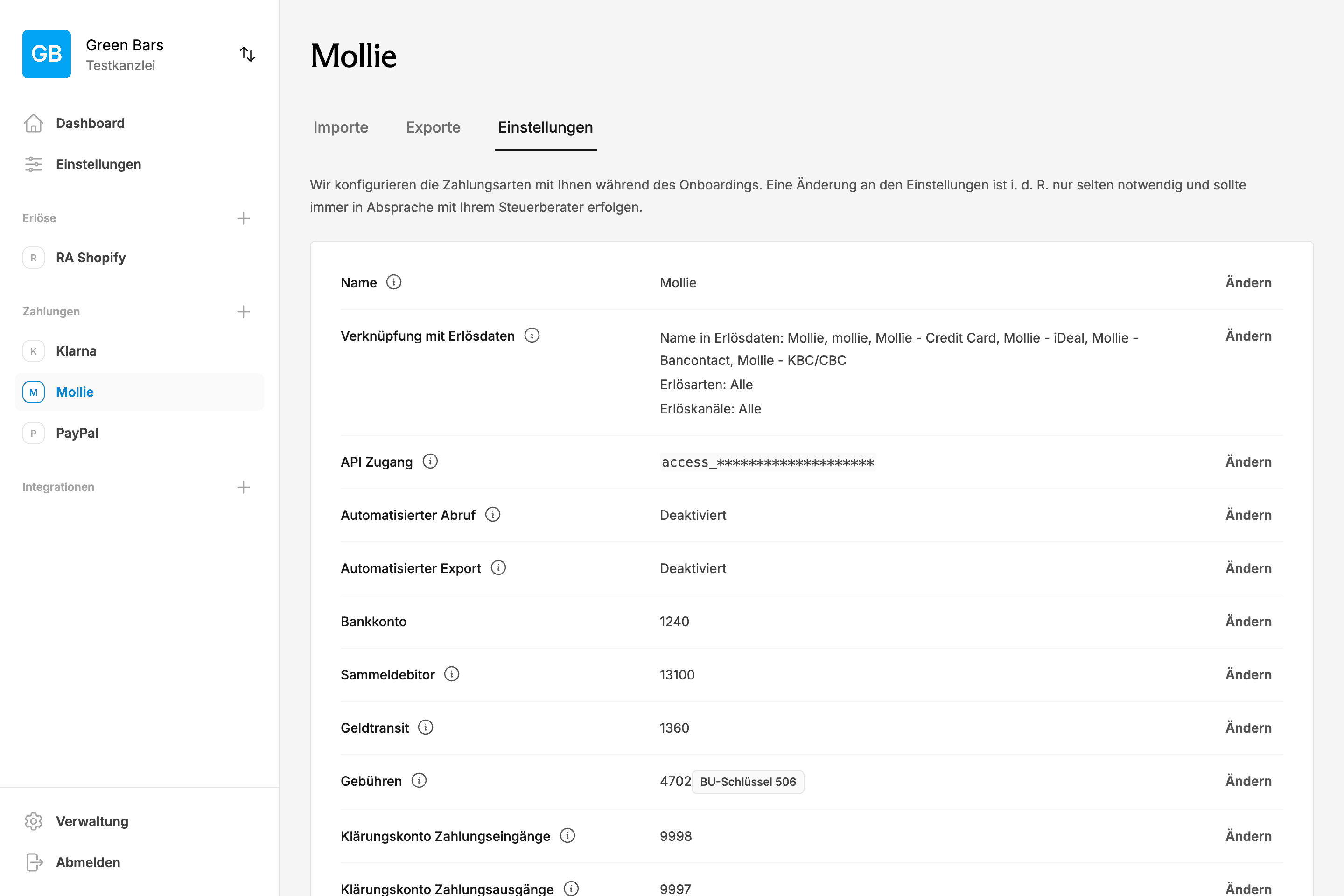The height and width of the screenshot is (896, 1344).
Task: Add a new Integration via plus
Action: pos(244,486)
